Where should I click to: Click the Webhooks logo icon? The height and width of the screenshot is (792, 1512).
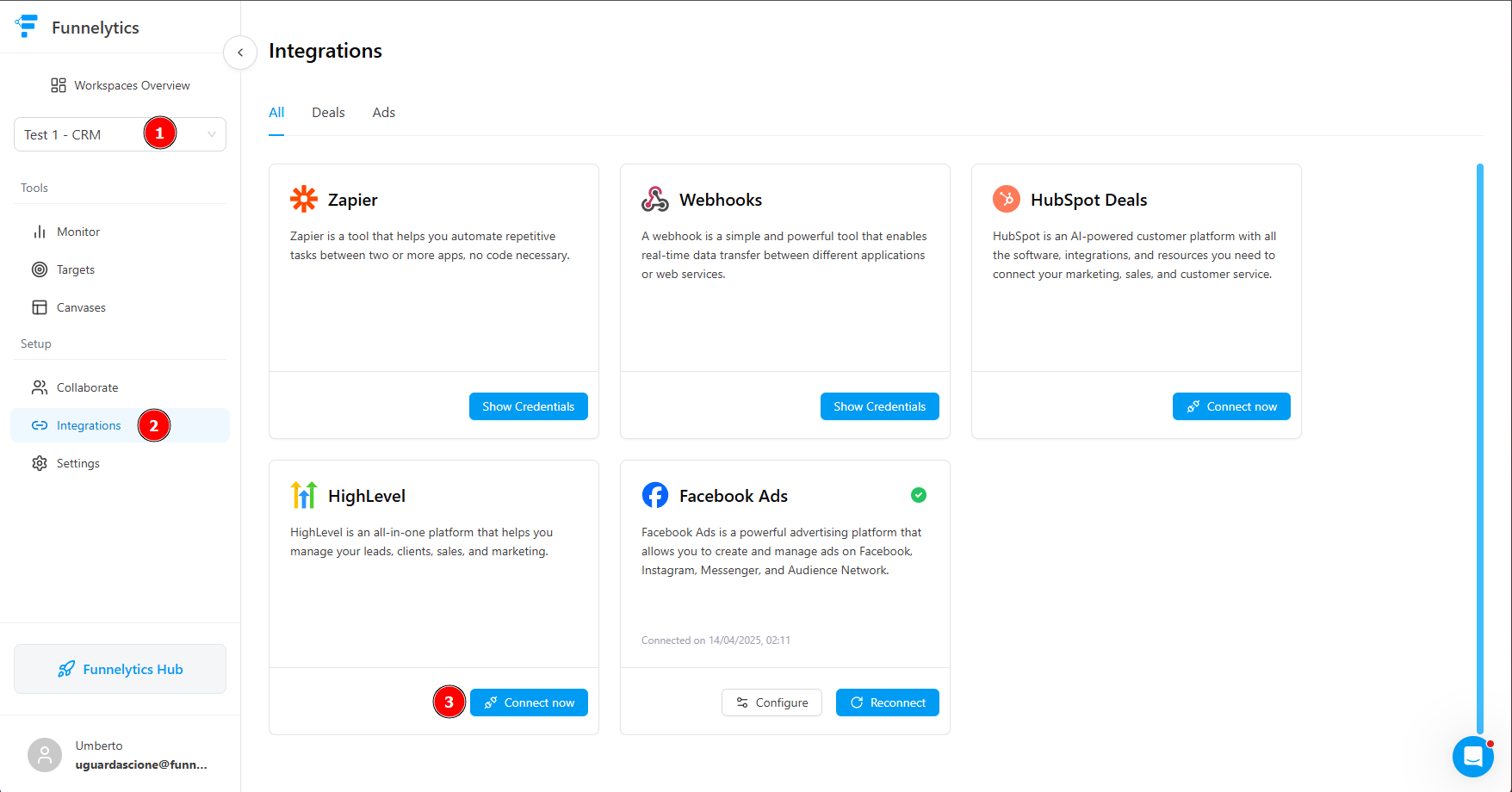(655, 199)
